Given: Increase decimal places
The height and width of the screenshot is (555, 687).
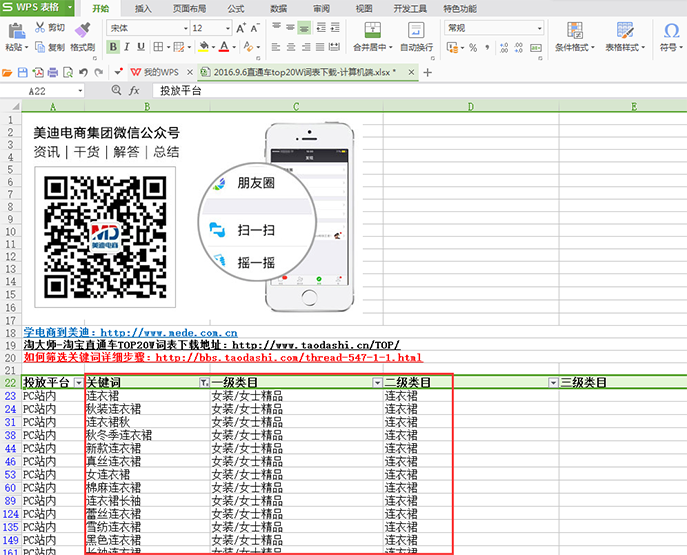Looking at the screenshot, I should [504, 47].
